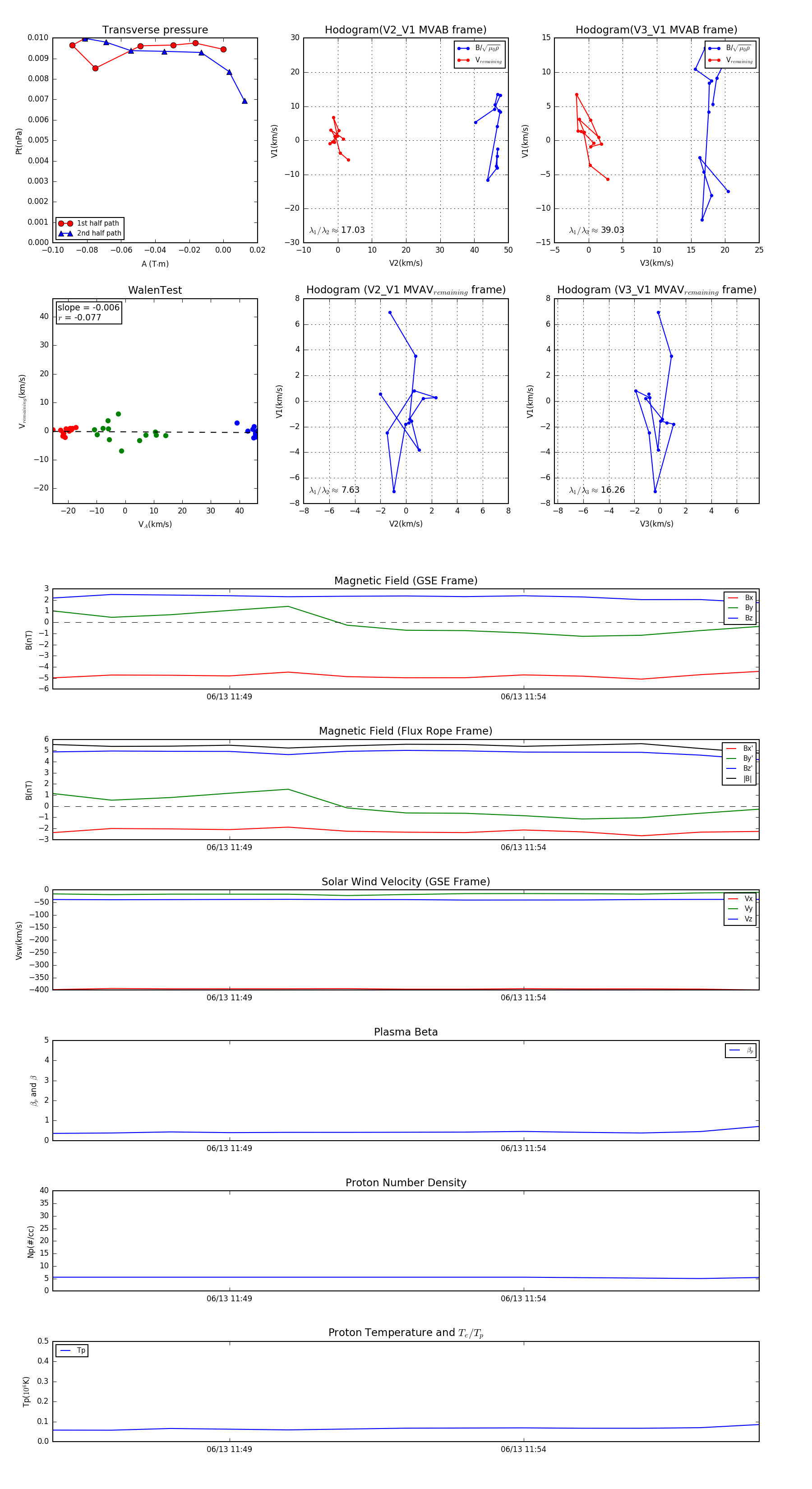
Task: Click "Bz'" in the Flux Rope Frame legend
Action: click(x=740, y=769)
